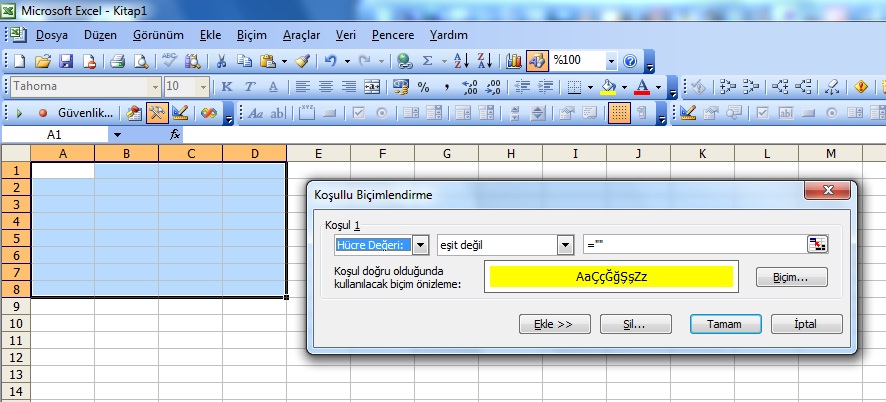Toggle the highlighted dotted grid button
Screen dimensions: 886x402
[x=619, y=113]
